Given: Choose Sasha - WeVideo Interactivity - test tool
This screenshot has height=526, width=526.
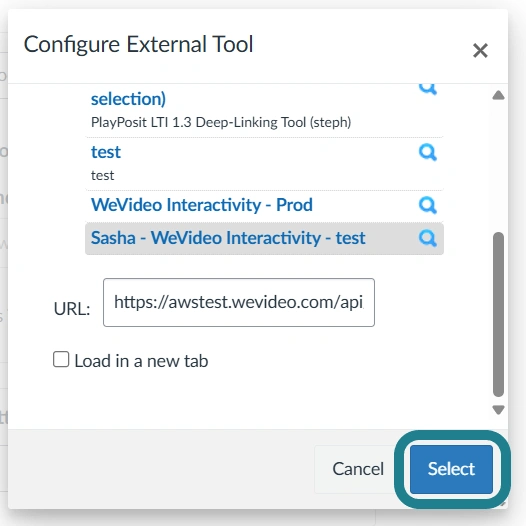Looking at the screenshot, I should coord(228,238).
